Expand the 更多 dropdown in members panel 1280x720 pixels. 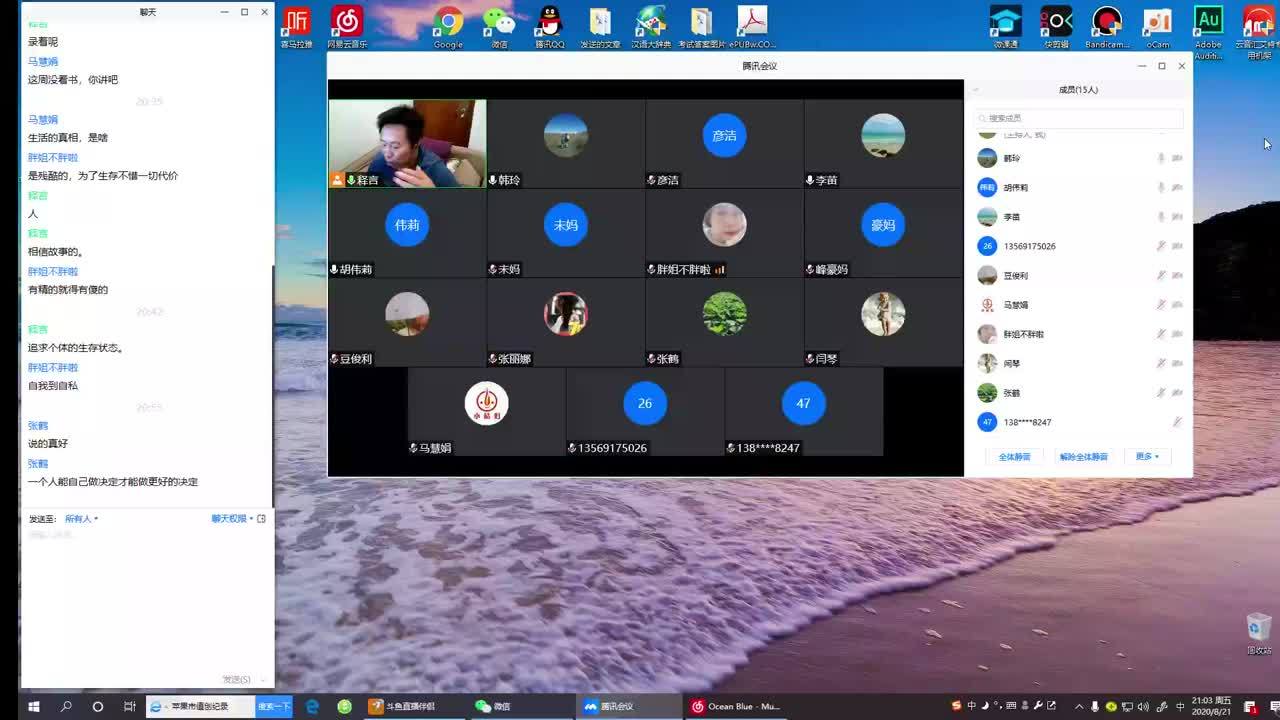click(x=1147, y=457)
